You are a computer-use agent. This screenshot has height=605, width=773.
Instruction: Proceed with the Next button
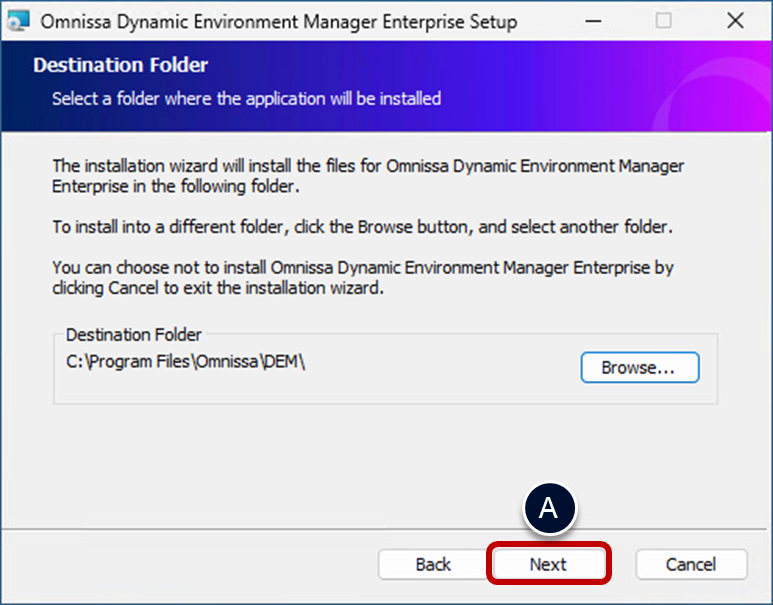point(548,565)
